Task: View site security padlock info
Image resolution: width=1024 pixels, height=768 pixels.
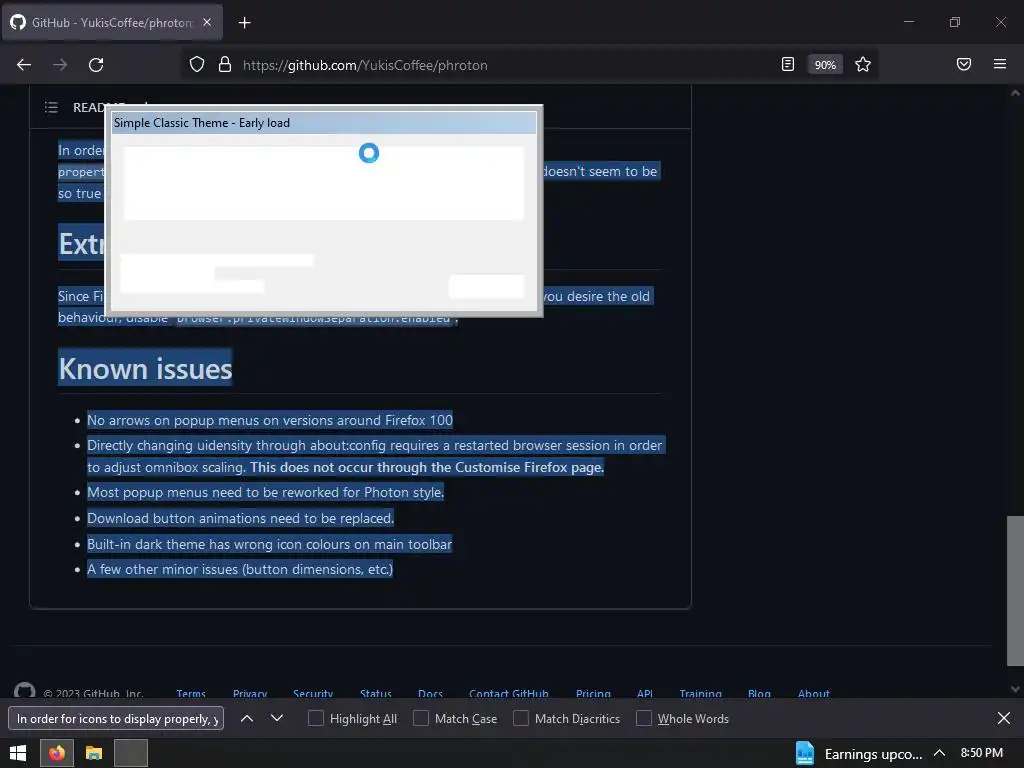Action: (x=225, y=64)
